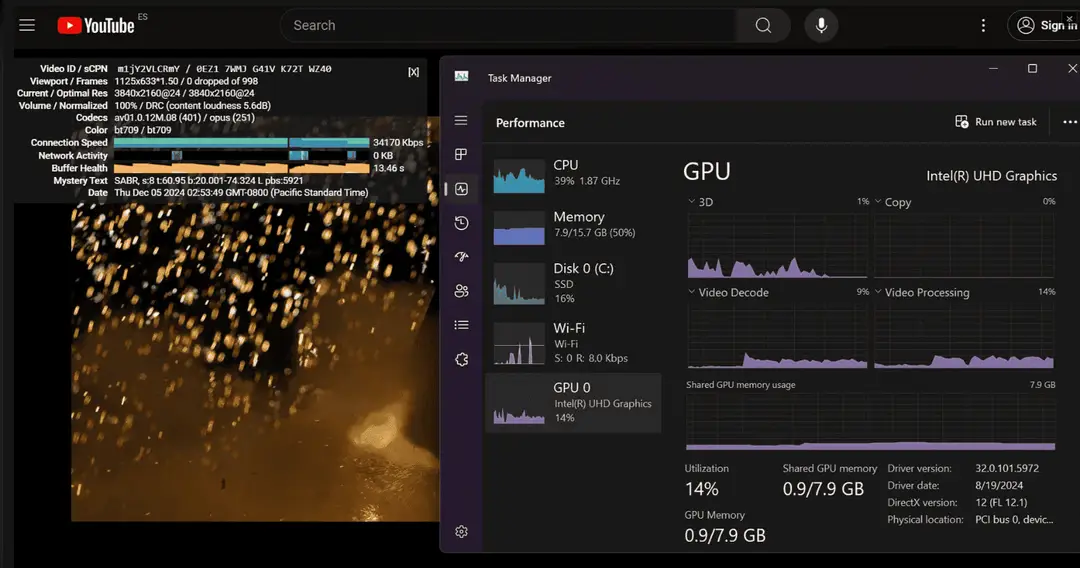The height and width of the screenshot is (568, 1080).
Task: Select CPU in performance list
Action: (x=573, y=175)
